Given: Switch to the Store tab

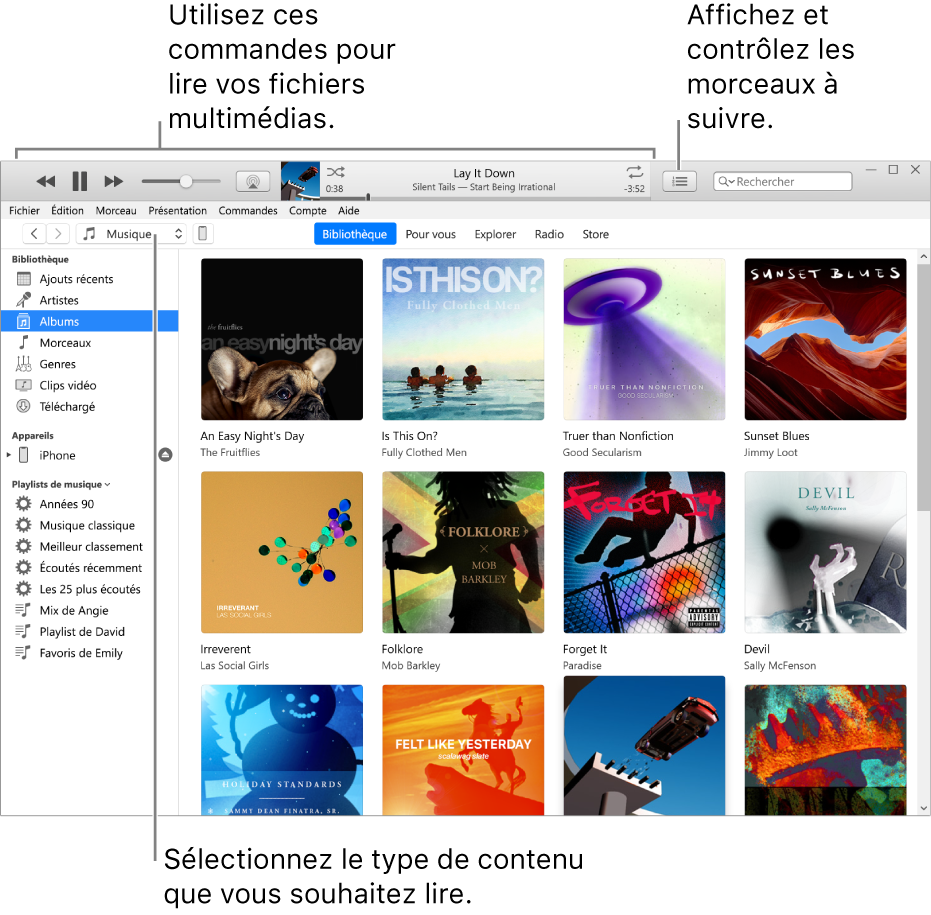Looking at the screenshot, I should click(595, 233).
